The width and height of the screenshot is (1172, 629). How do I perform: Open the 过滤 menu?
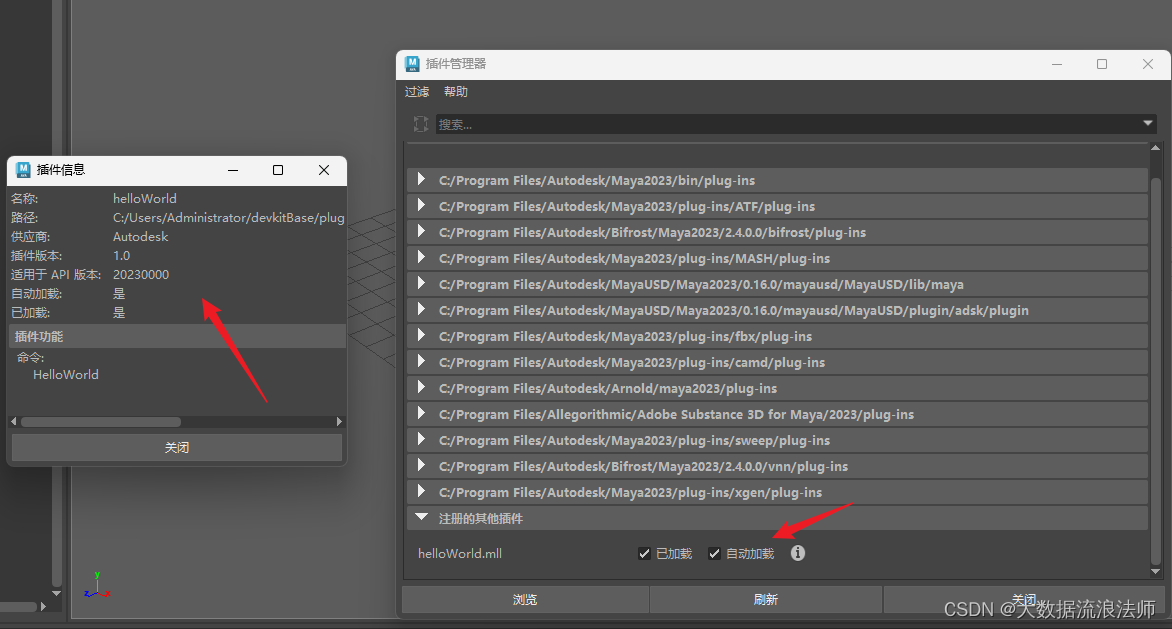click(x=417, y=91)
